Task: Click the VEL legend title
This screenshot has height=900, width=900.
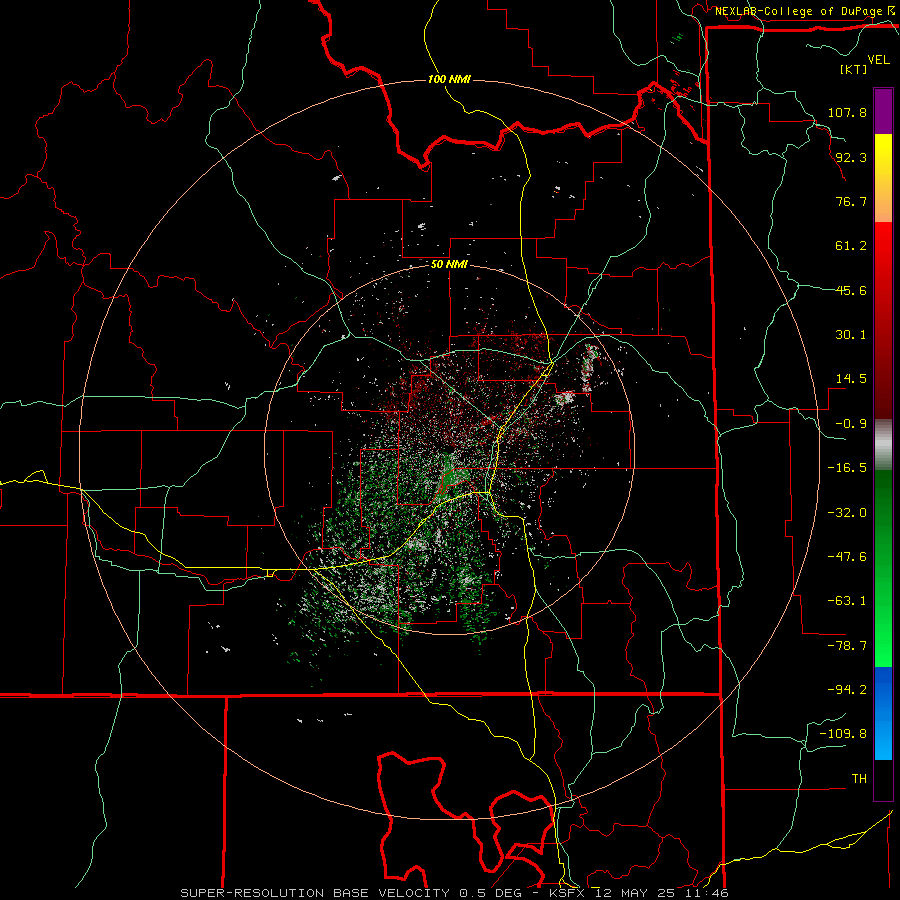Action: (878, 60)
